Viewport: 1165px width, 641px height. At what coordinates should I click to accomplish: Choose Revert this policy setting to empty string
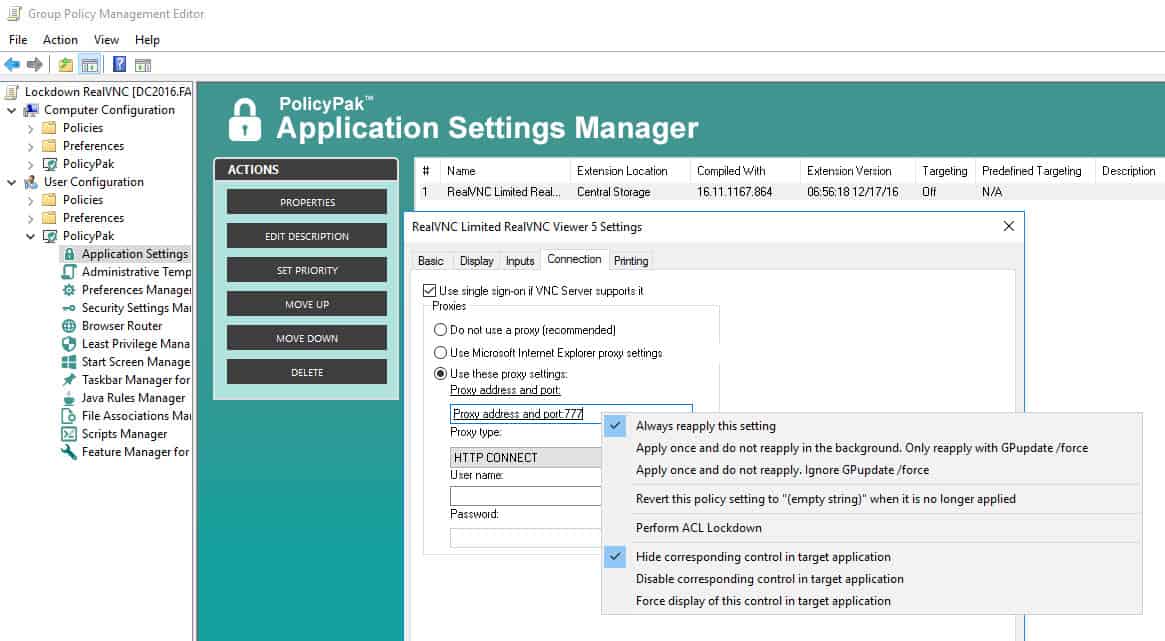click(871, 499)
